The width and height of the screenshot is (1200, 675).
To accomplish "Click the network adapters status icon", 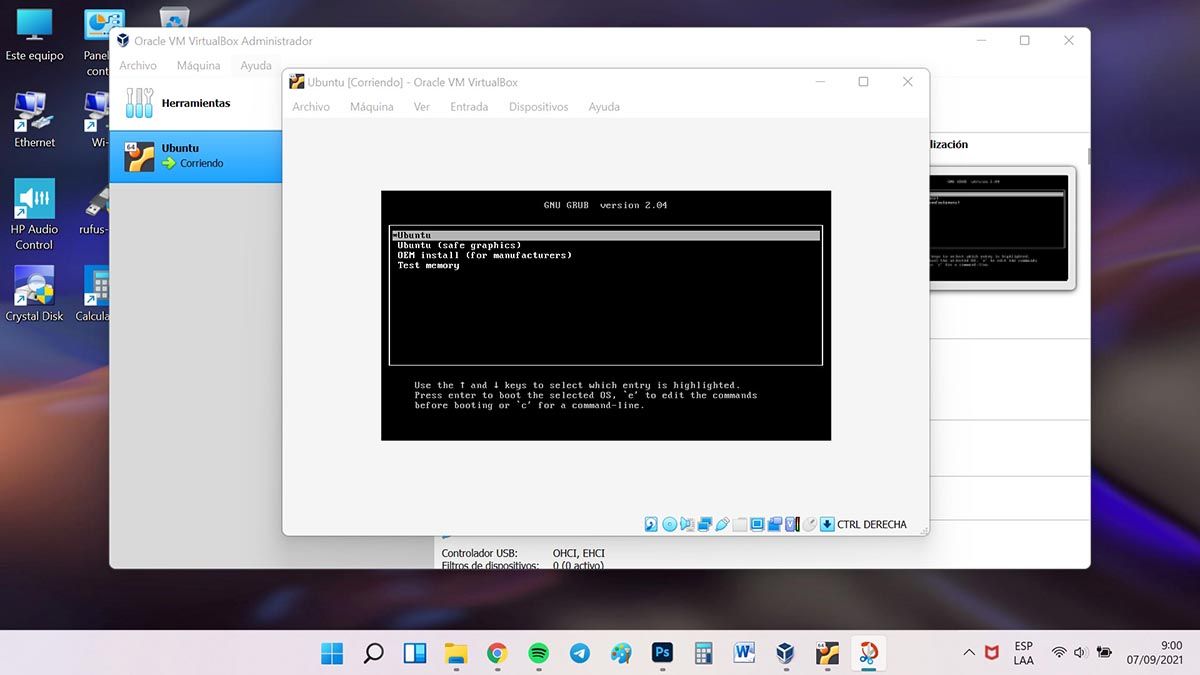I will click(x=704, y=524).
